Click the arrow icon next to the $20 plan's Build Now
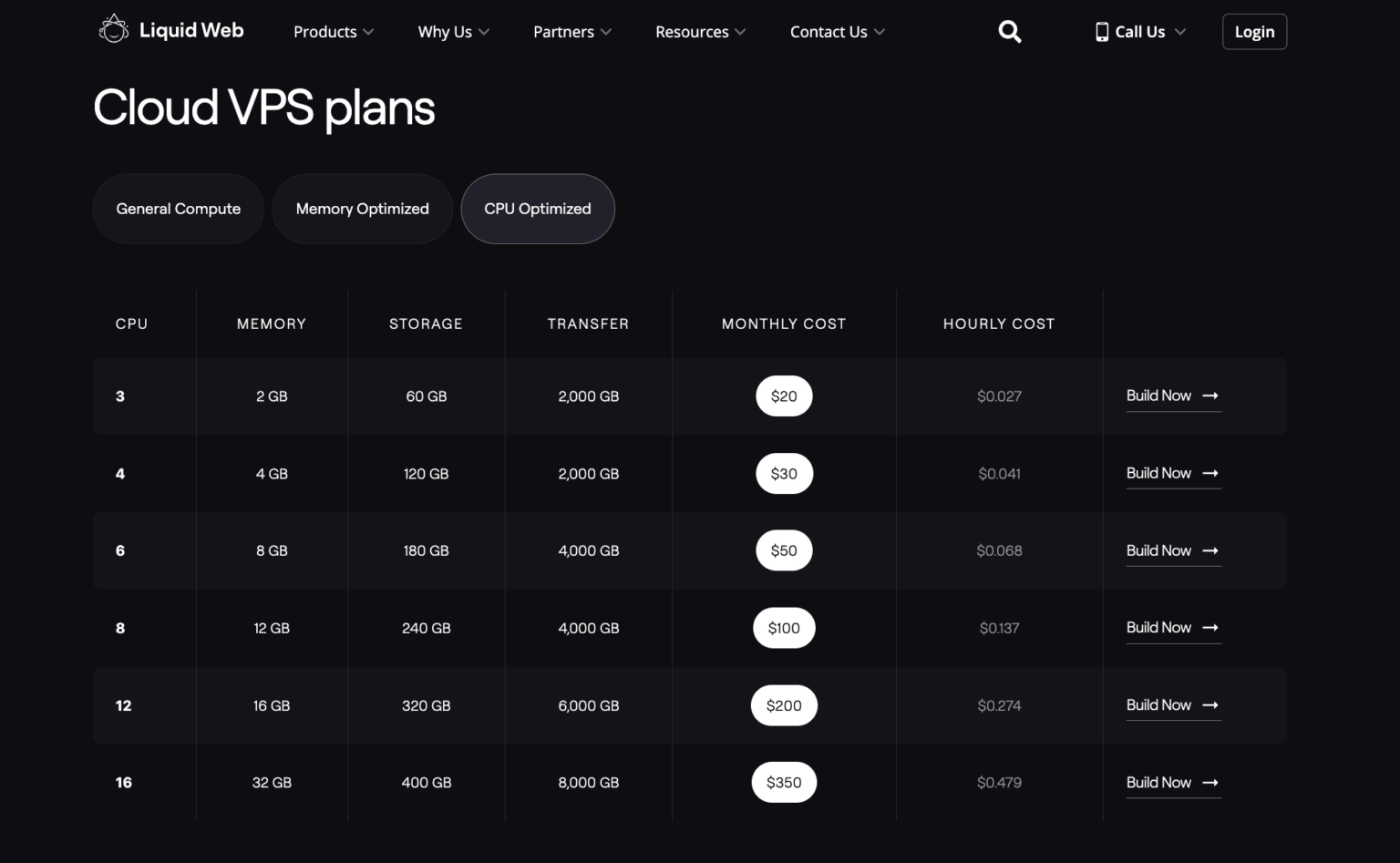 tap(1210, 396)
